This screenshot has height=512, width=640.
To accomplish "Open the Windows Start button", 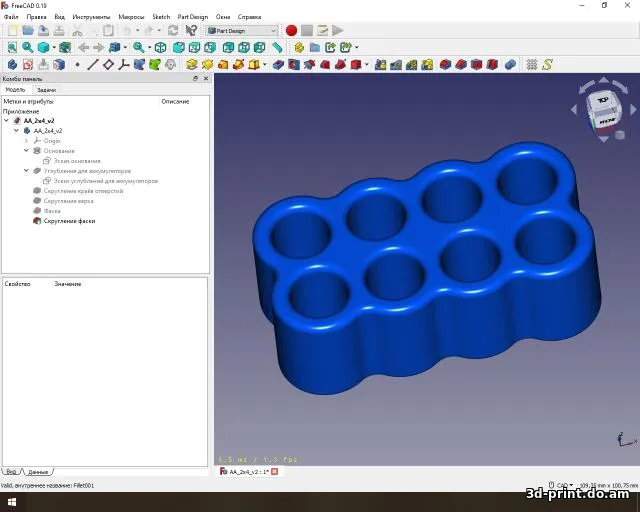I will (x=11, y=502).
